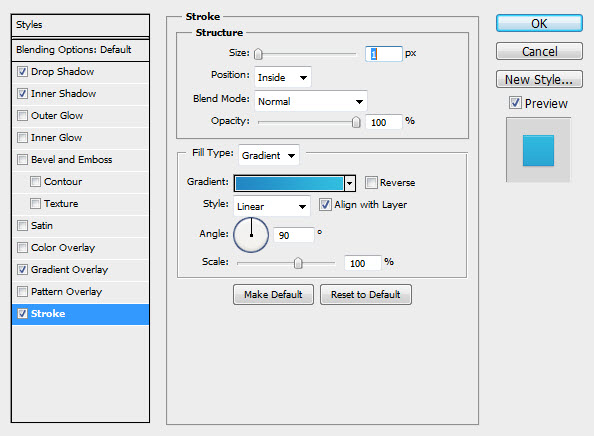Confirm with the OK button
The image size is (594, 436).
click(539, 23)
